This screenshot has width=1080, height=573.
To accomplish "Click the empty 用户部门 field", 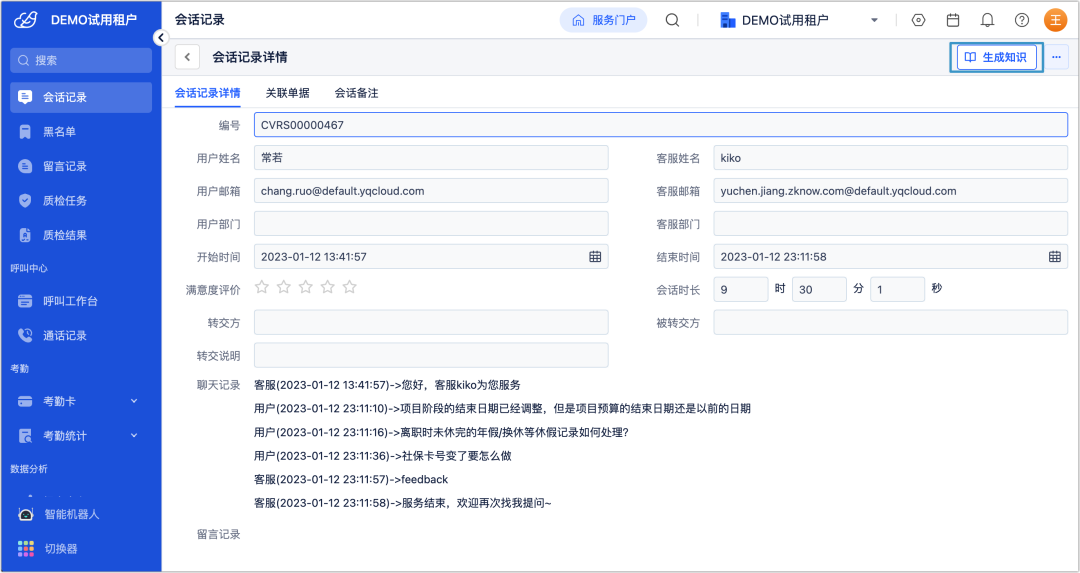I will [431, 224].
